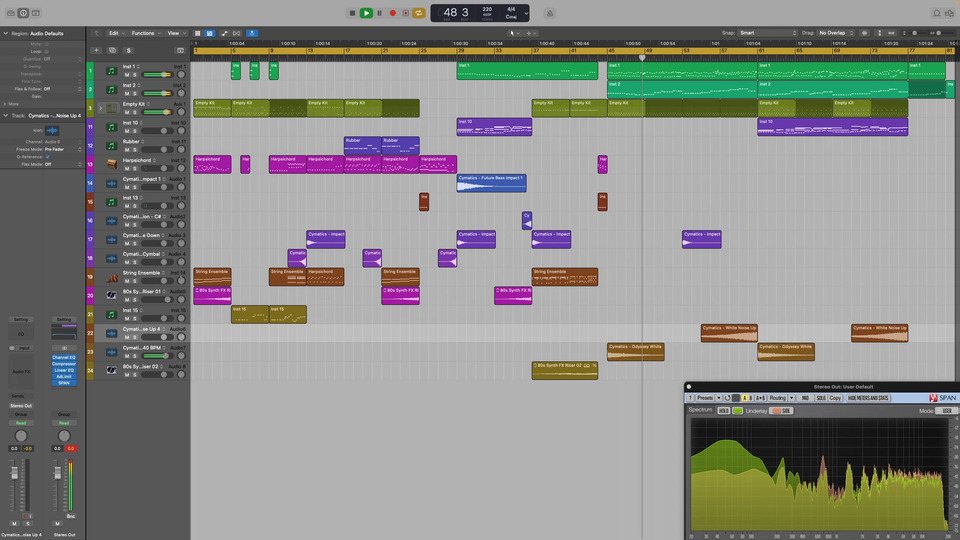Image resolution: width=960 pixels, height=540 pixels.
Task: Click the red Record button
Action: pyautogui.click(x=392, y=13)
